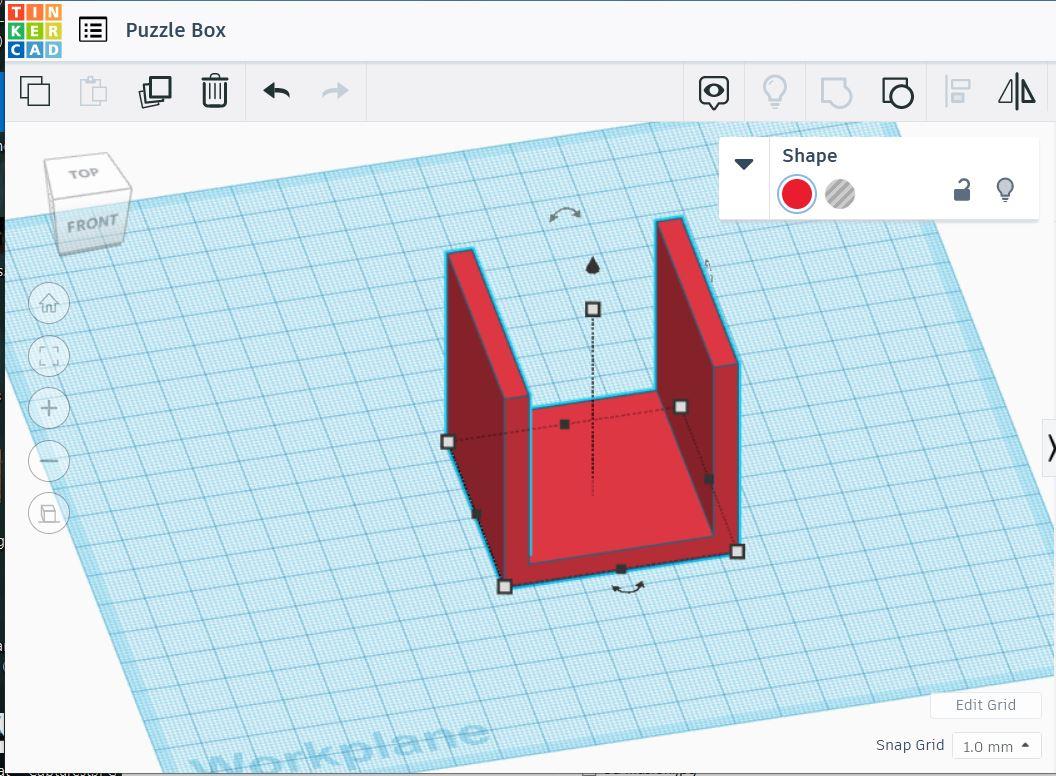Click the FRONT face of view cube
The width and height of the screenshot is (1056, 776).
pos(92,223)
